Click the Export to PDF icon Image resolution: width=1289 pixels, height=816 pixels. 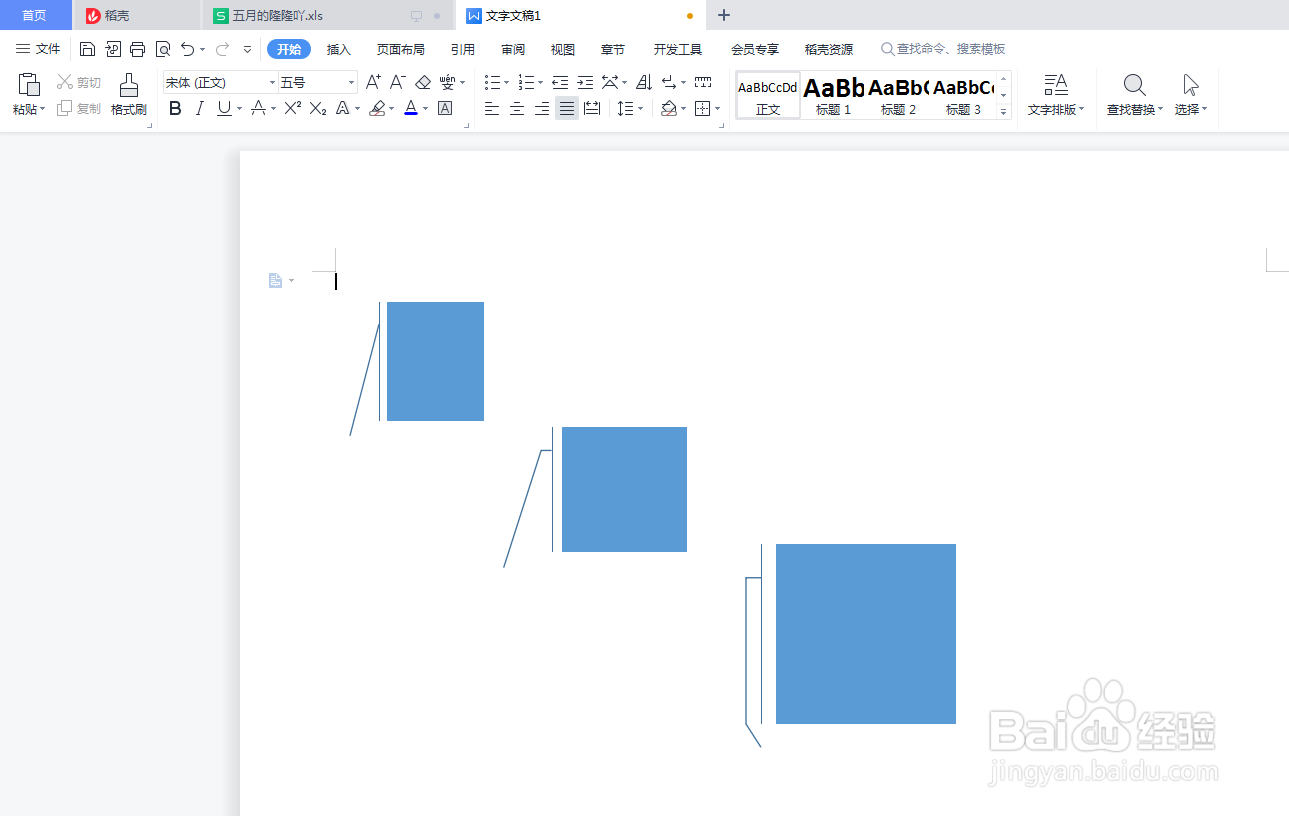pyautogui.click(x=113, y=49)
